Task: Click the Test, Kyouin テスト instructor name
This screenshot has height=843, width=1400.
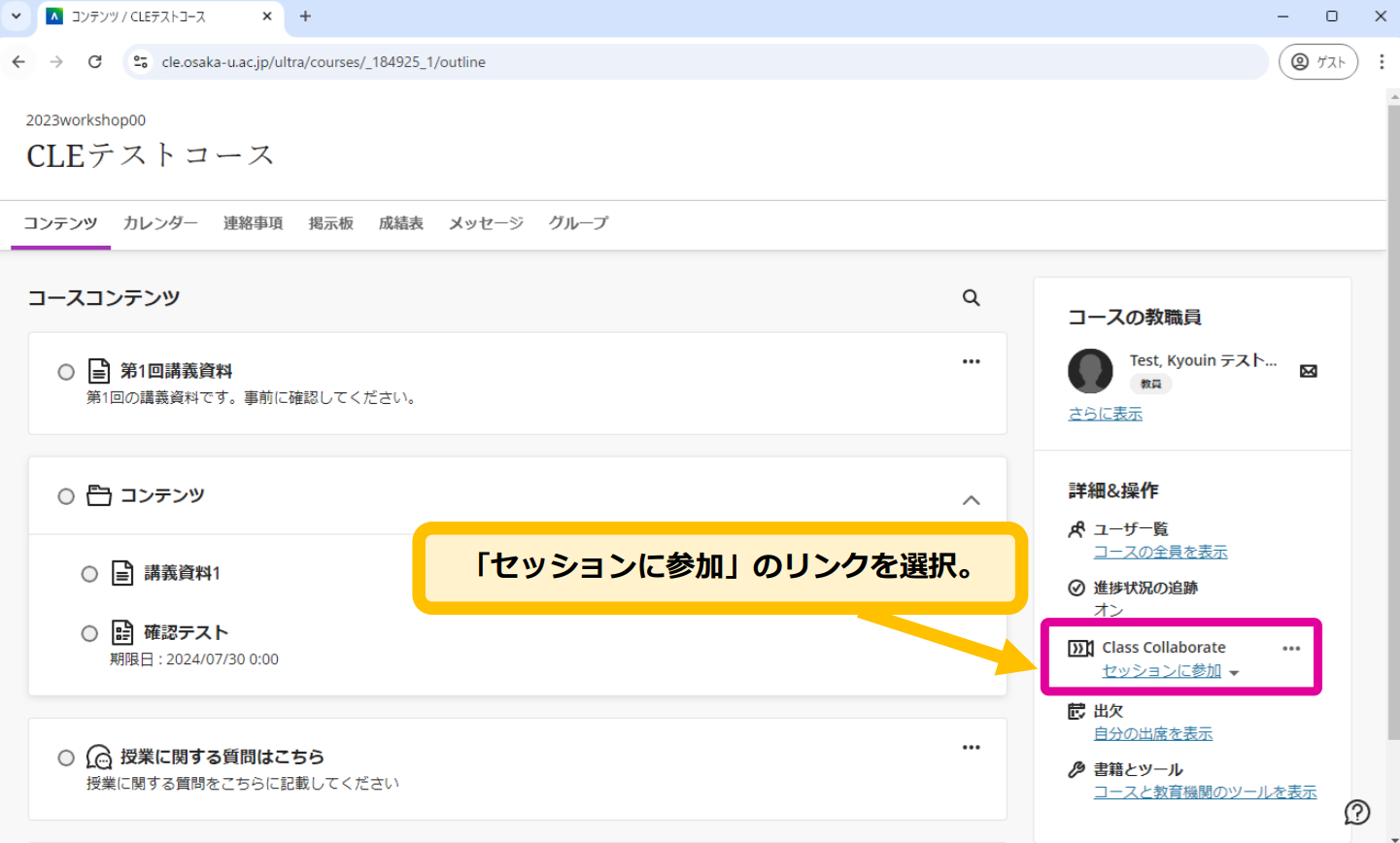Action: (x=1203, y=360)
